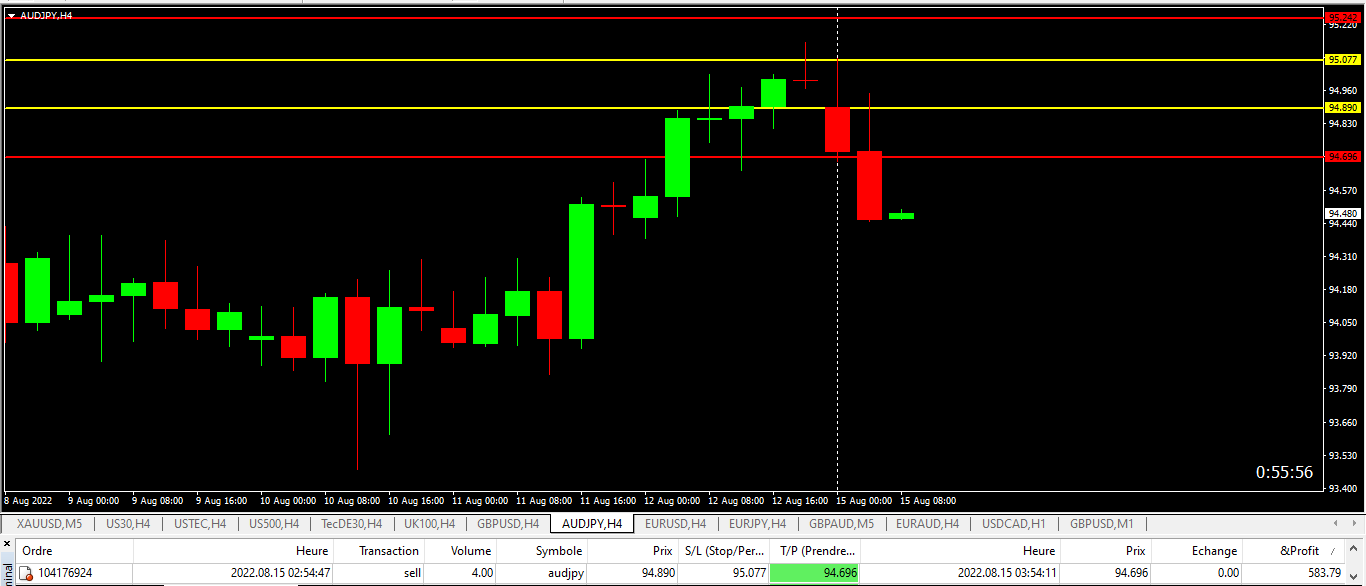Click the Volume column header
This screenshot has width=1366, height=586.
(460, 551)
